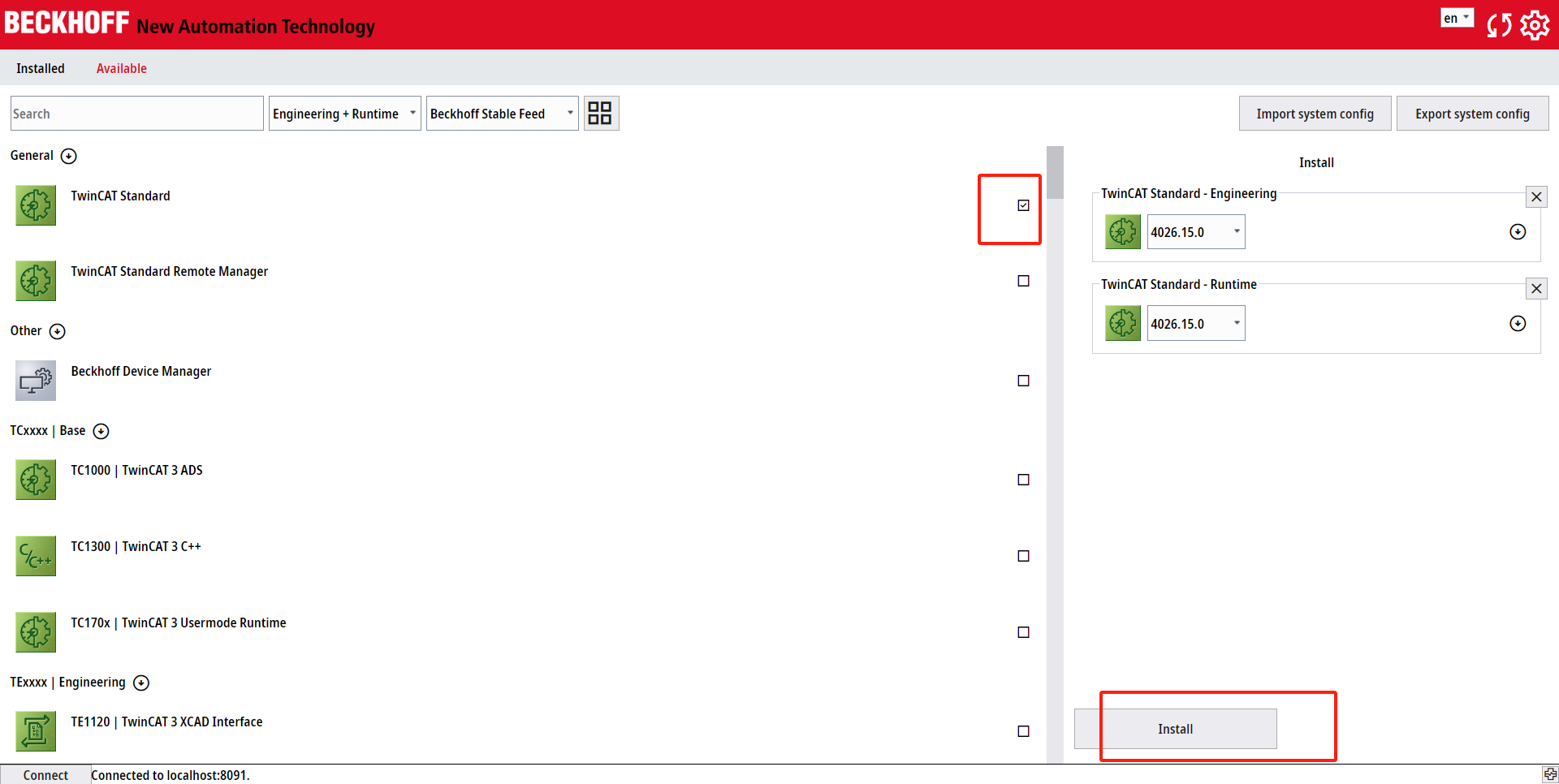Click the package list scrollbar thumb
1559x784 pixels.
(1055, 172)
